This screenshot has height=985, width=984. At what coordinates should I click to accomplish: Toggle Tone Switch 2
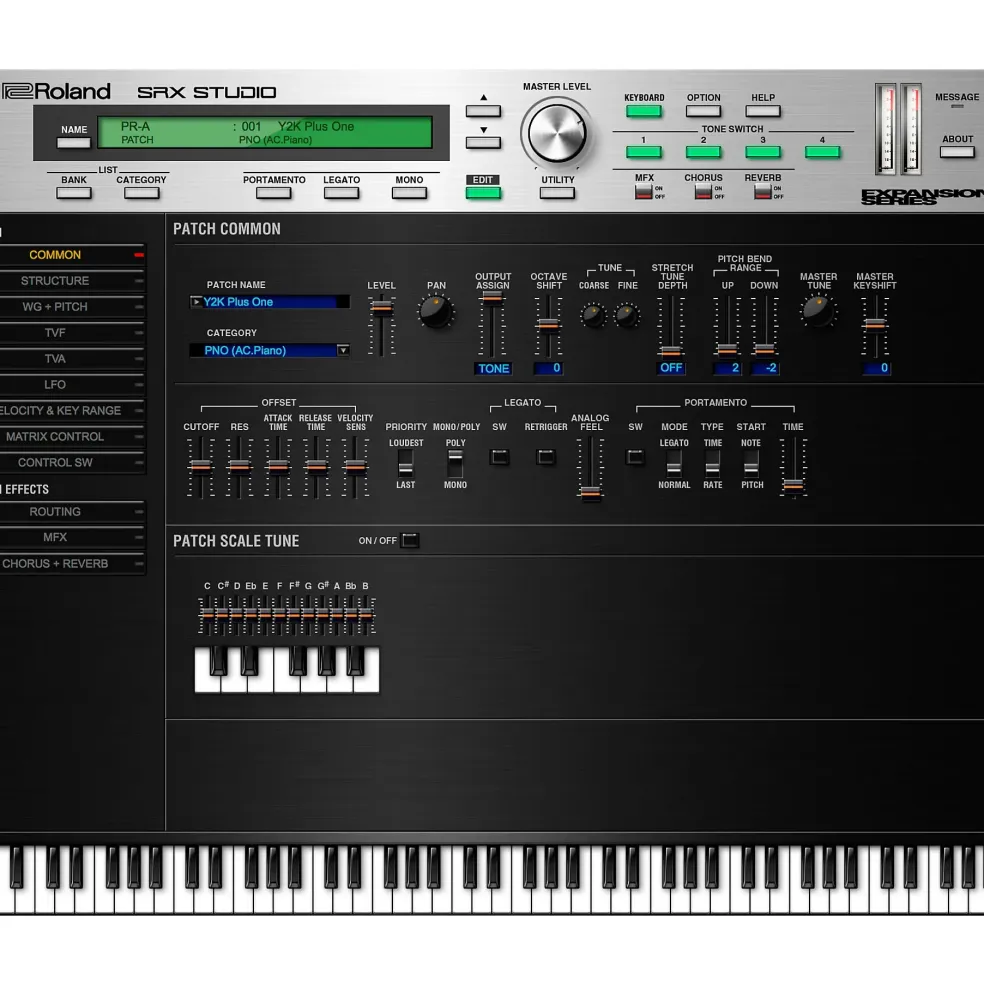tap(703, 152)
